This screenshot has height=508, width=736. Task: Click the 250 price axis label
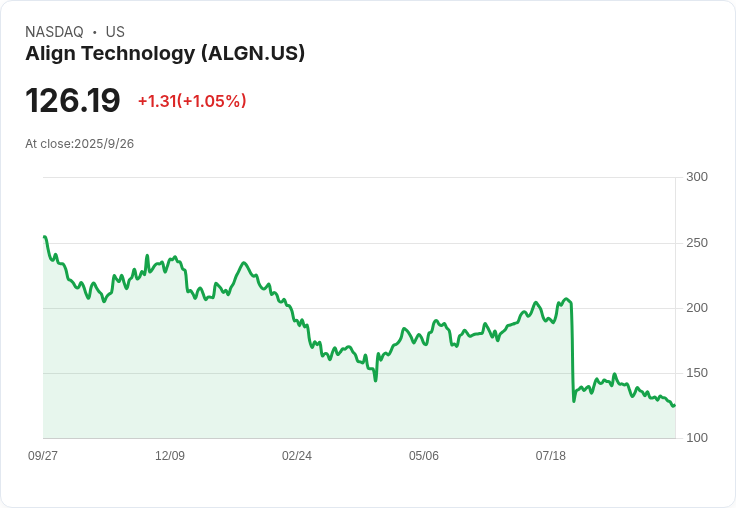(697, 243)
